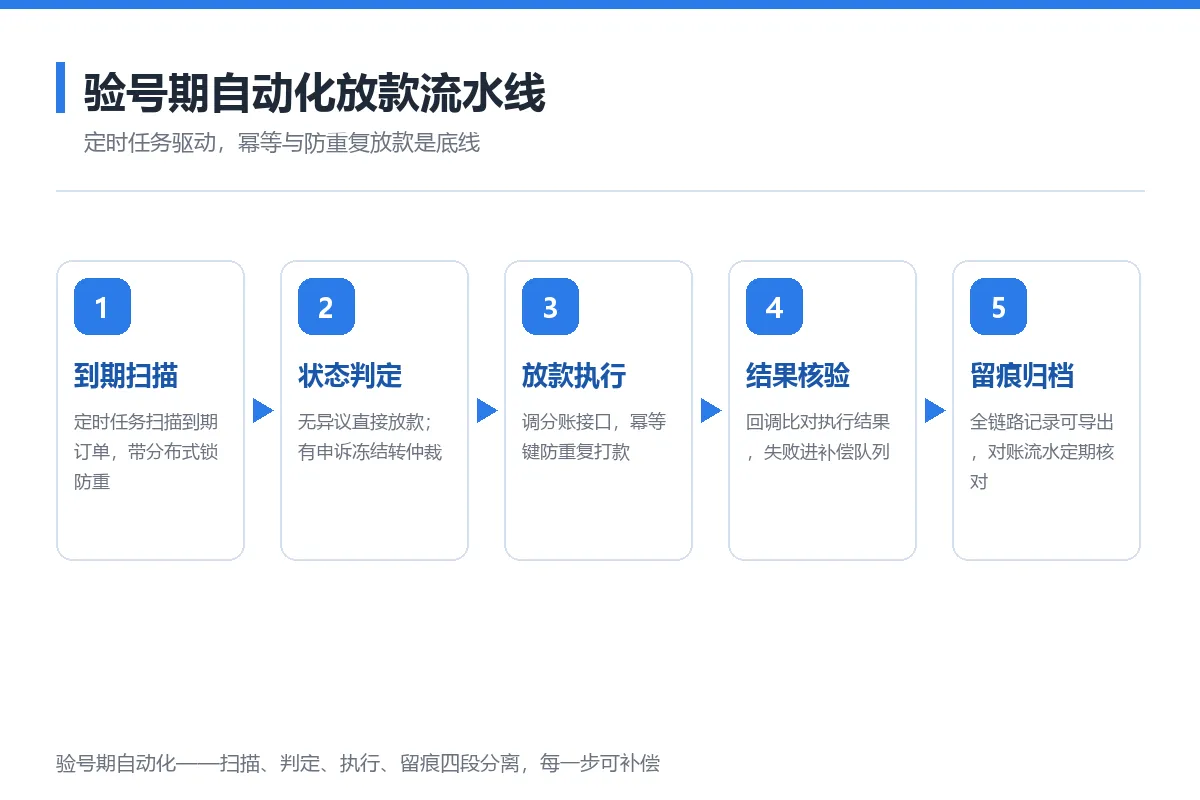This screenshot has height=800, width=1200.
Task: Click the number 1 step badge
Action: point(102,307)
